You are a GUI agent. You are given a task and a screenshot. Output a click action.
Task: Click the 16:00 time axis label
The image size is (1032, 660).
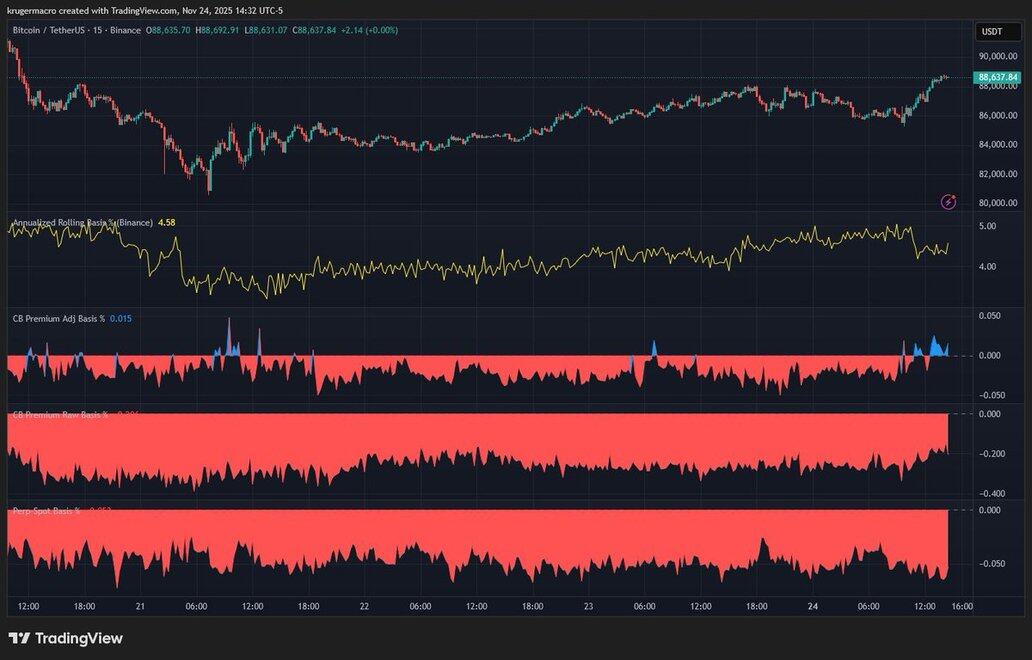tap(962, 605)
